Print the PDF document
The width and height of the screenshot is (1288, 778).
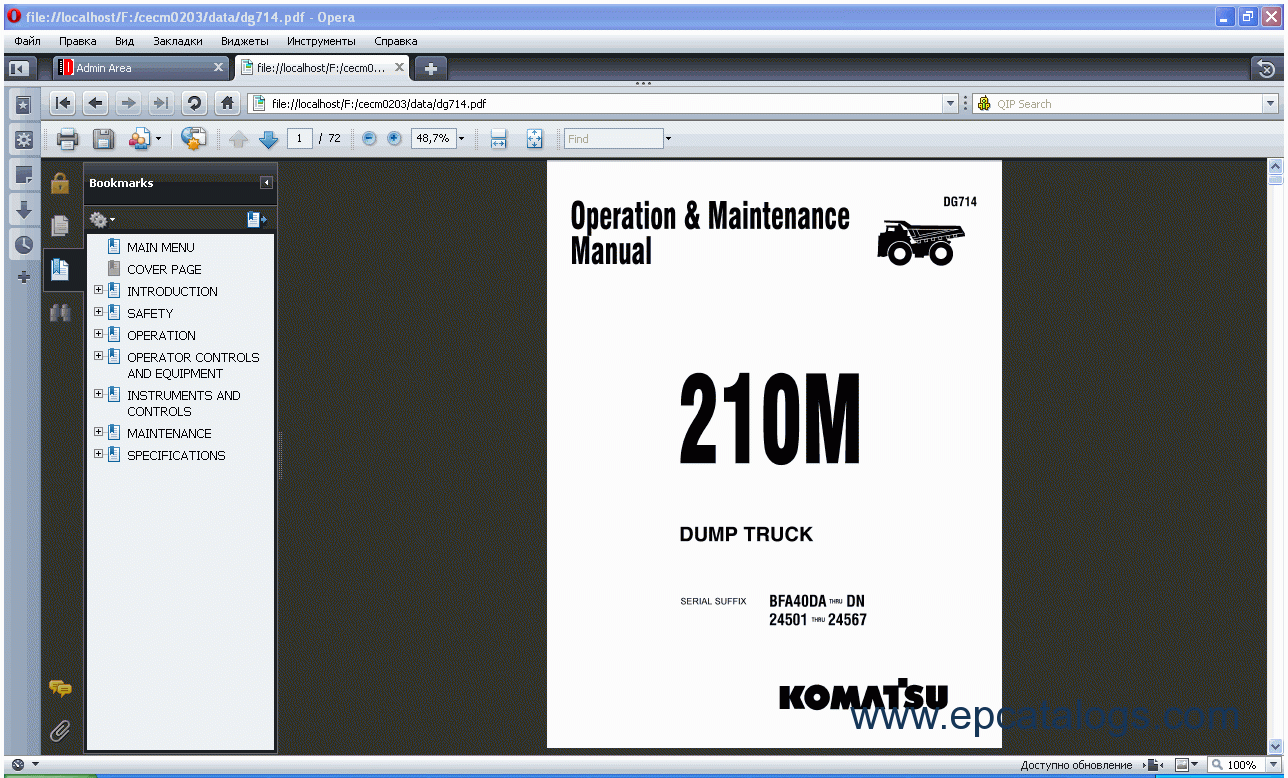tap(67, 139)
